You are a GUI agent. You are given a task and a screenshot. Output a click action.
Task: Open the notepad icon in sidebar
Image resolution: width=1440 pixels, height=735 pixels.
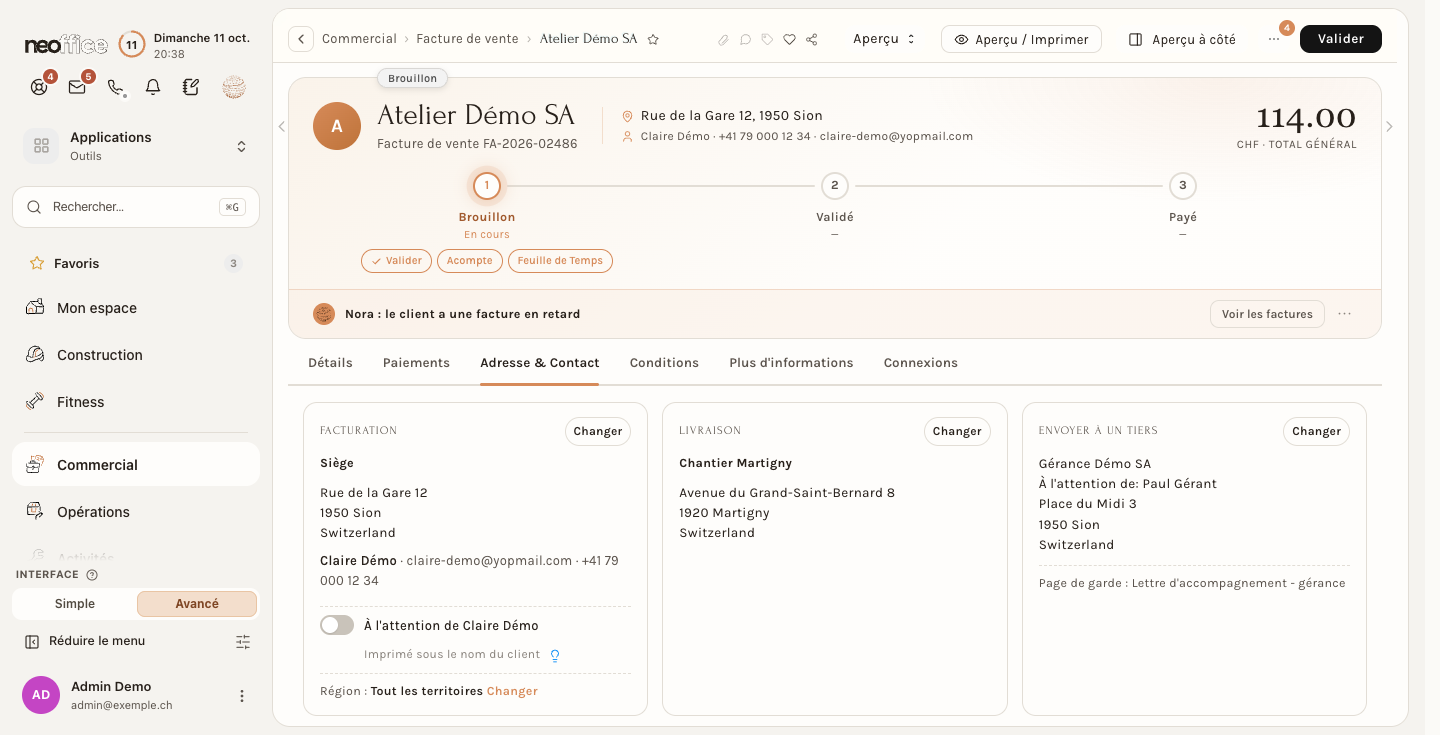191,87
